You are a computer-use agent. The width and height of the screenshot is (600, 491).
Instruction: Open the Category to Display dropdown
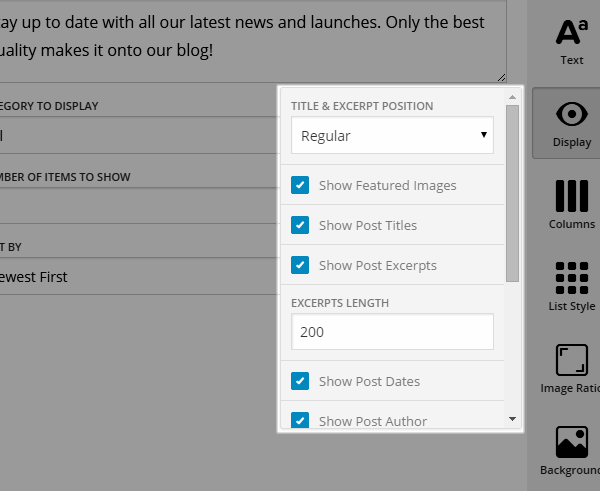click(138, 135)
